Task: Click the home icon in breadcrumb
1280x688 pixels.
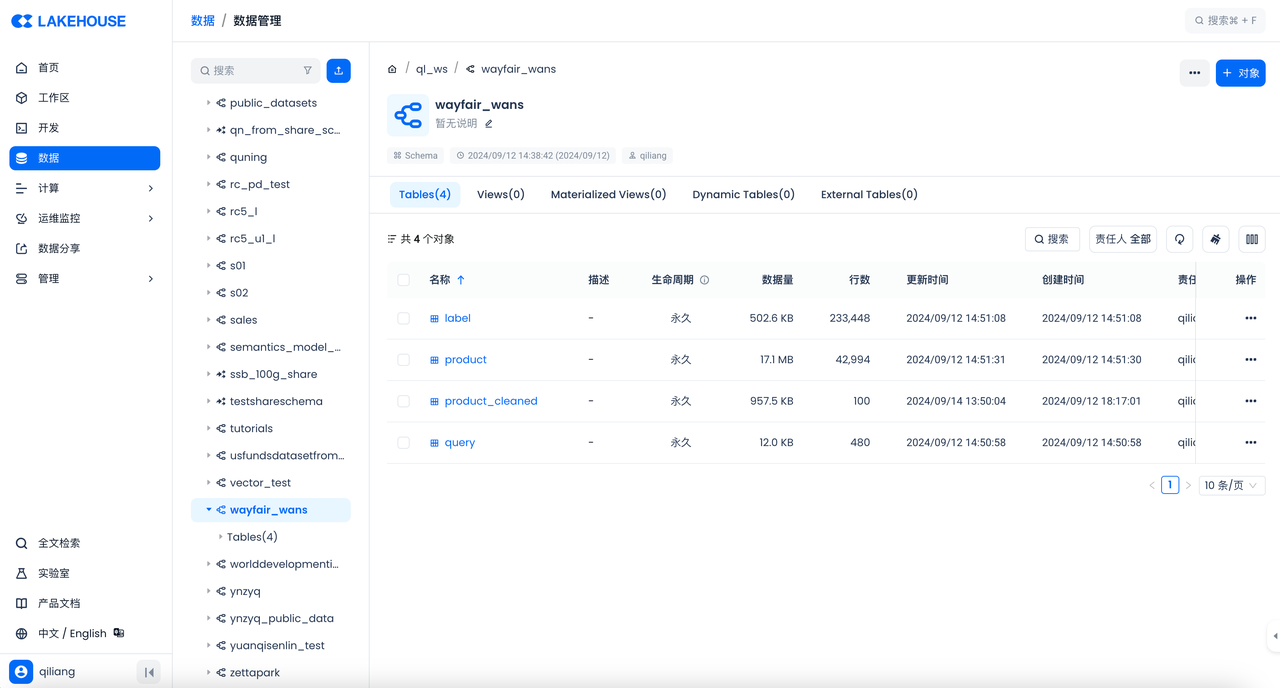Action: pyautogui.click(x=392, y=69)
